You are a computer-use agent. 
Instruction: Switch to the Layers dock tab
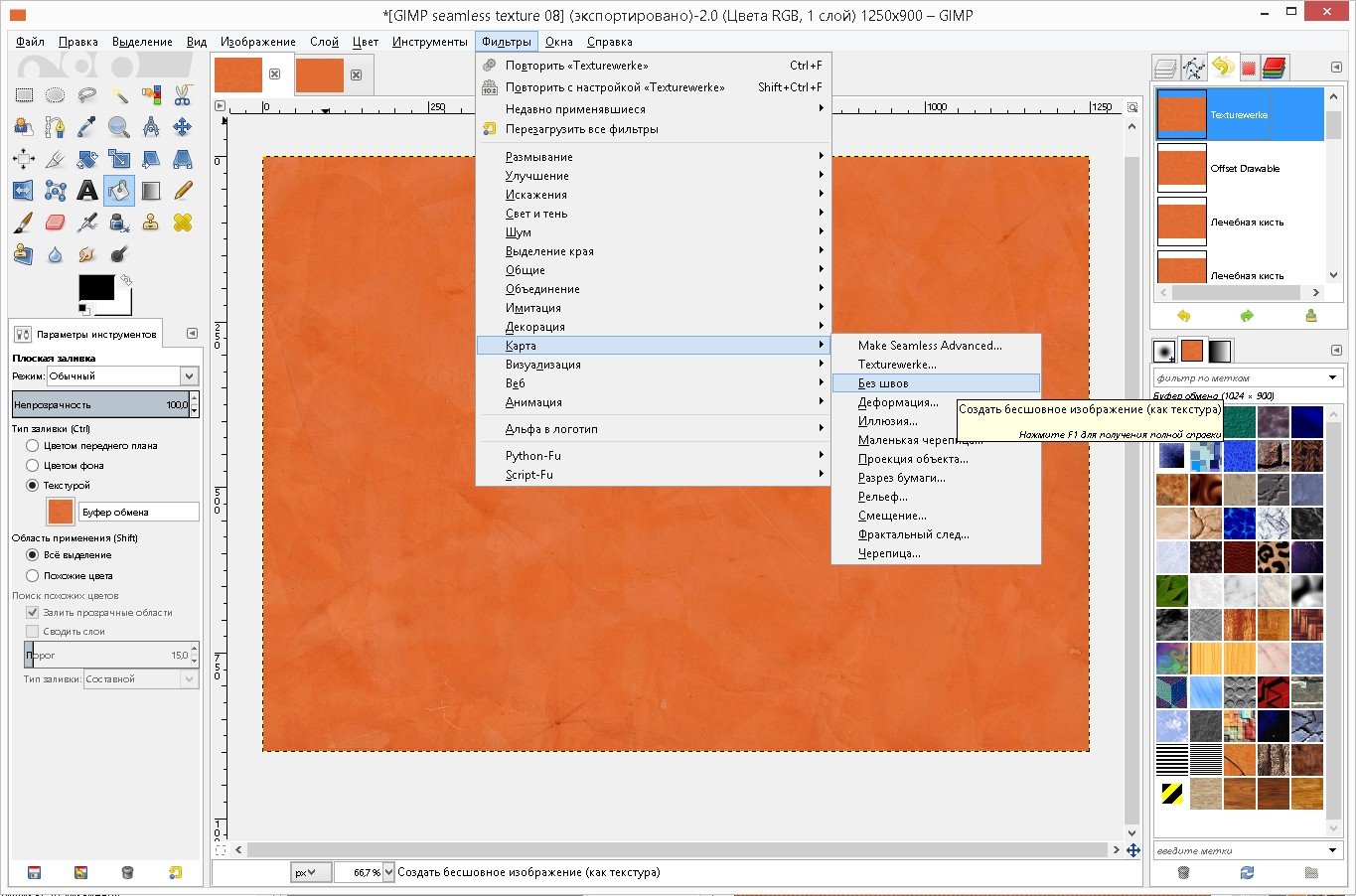click(x=1165, y=68)
